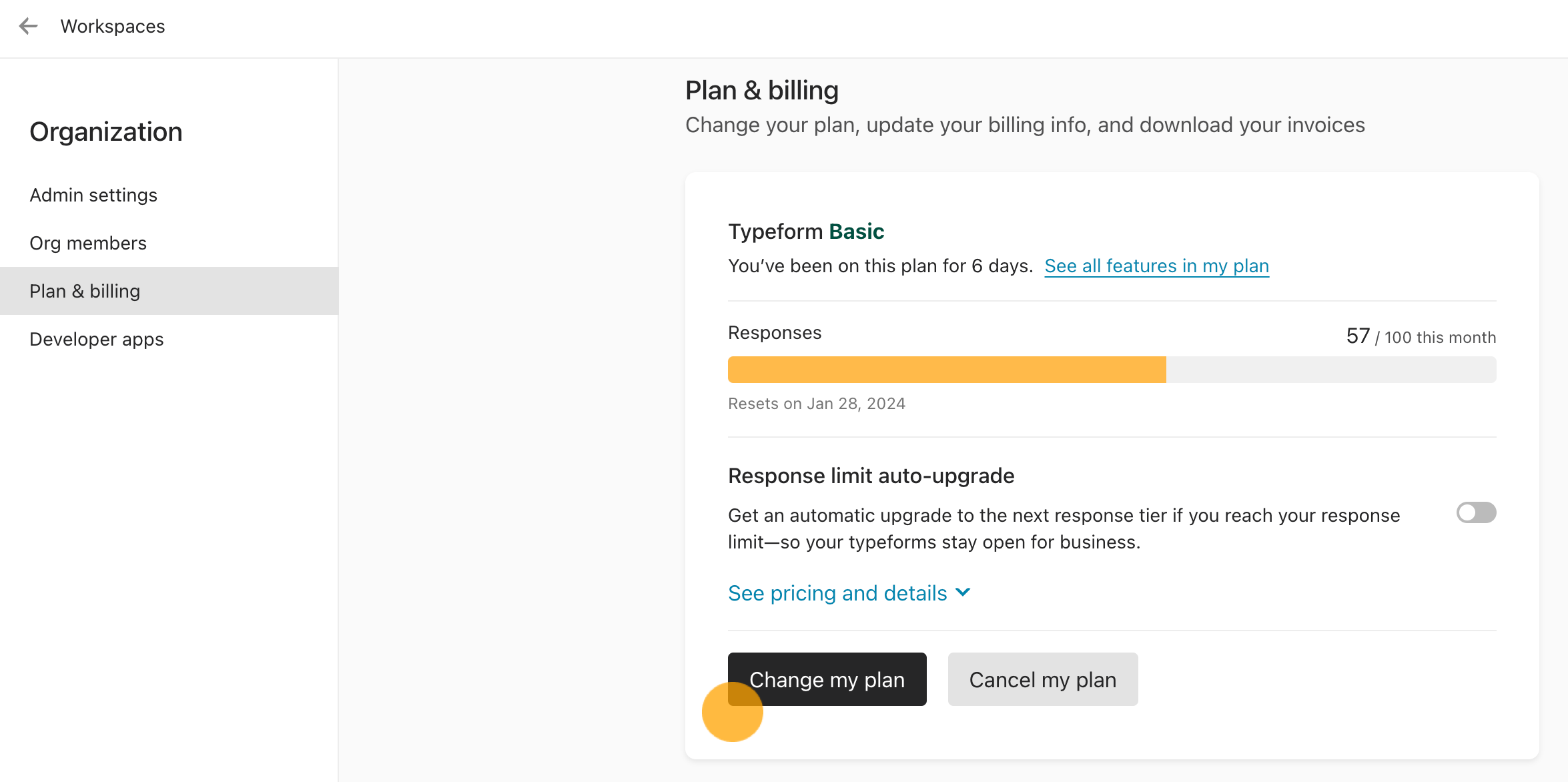
Task: Enable Response limit auto-upgrade toggle
Action: pyautogui.click(x=1476, y=513)
